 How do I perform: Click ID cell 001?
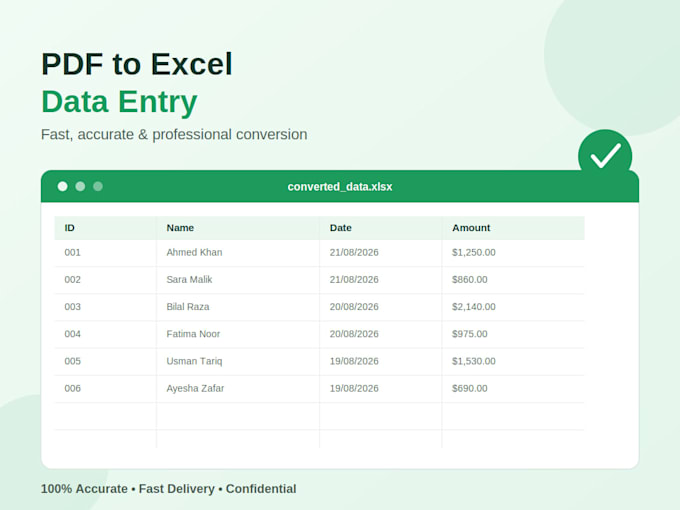tap(105, 252)
